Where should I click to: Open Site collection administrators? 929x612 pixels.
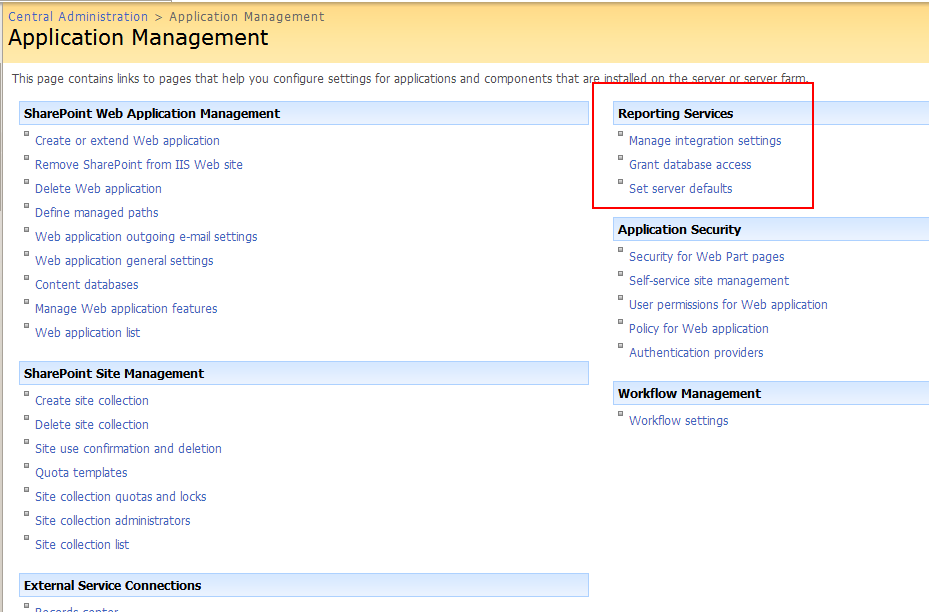[113, 521]
